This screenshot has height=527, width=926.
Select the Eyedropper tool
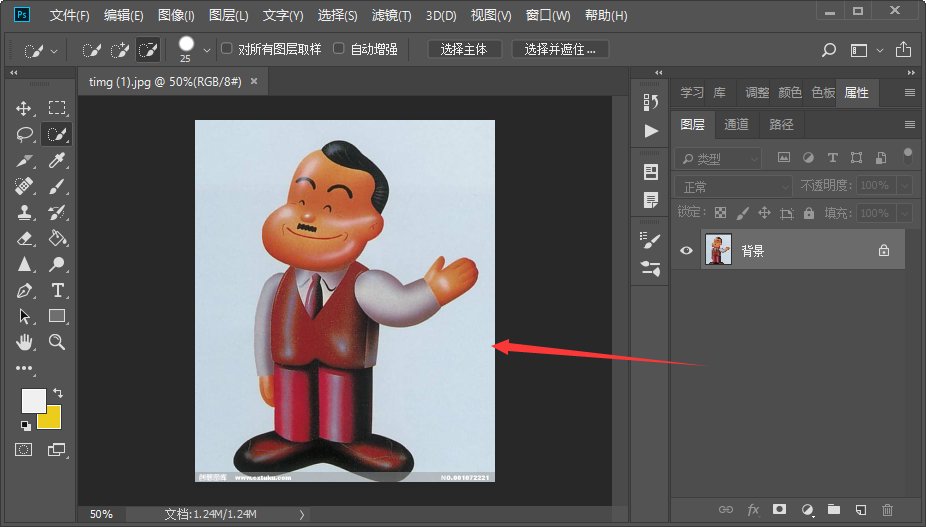click(x=57, y=160)
